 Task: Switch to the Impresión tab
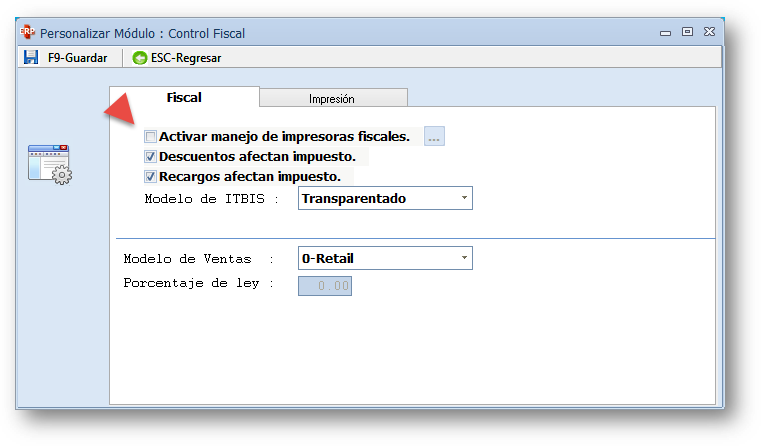pyautogui.click(x=332, y=98)
